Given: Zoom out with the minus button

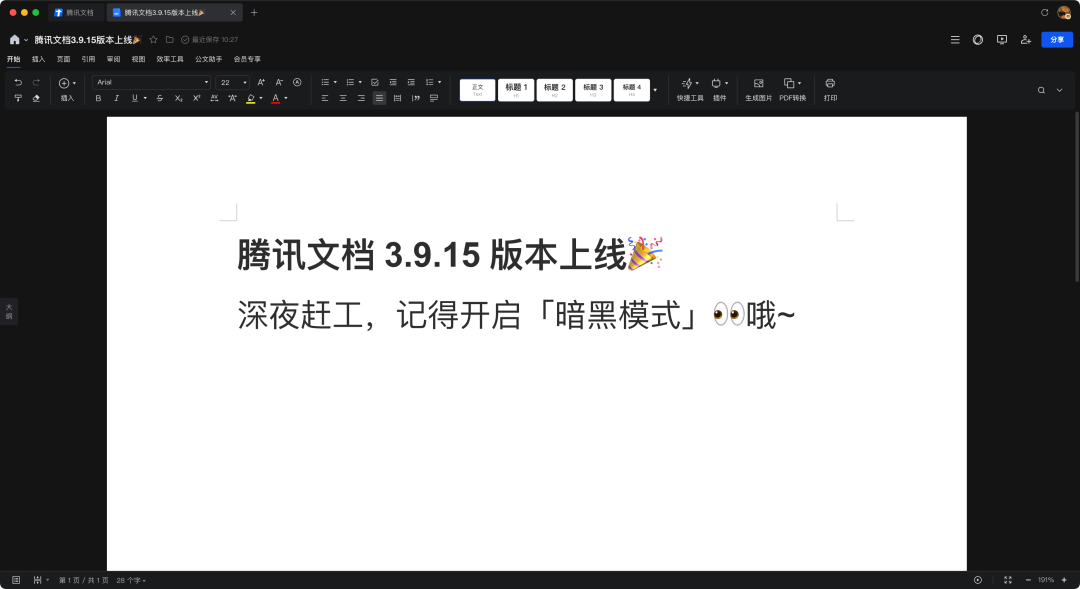Looking at the screenshot, I should (x=1028, y=580).
